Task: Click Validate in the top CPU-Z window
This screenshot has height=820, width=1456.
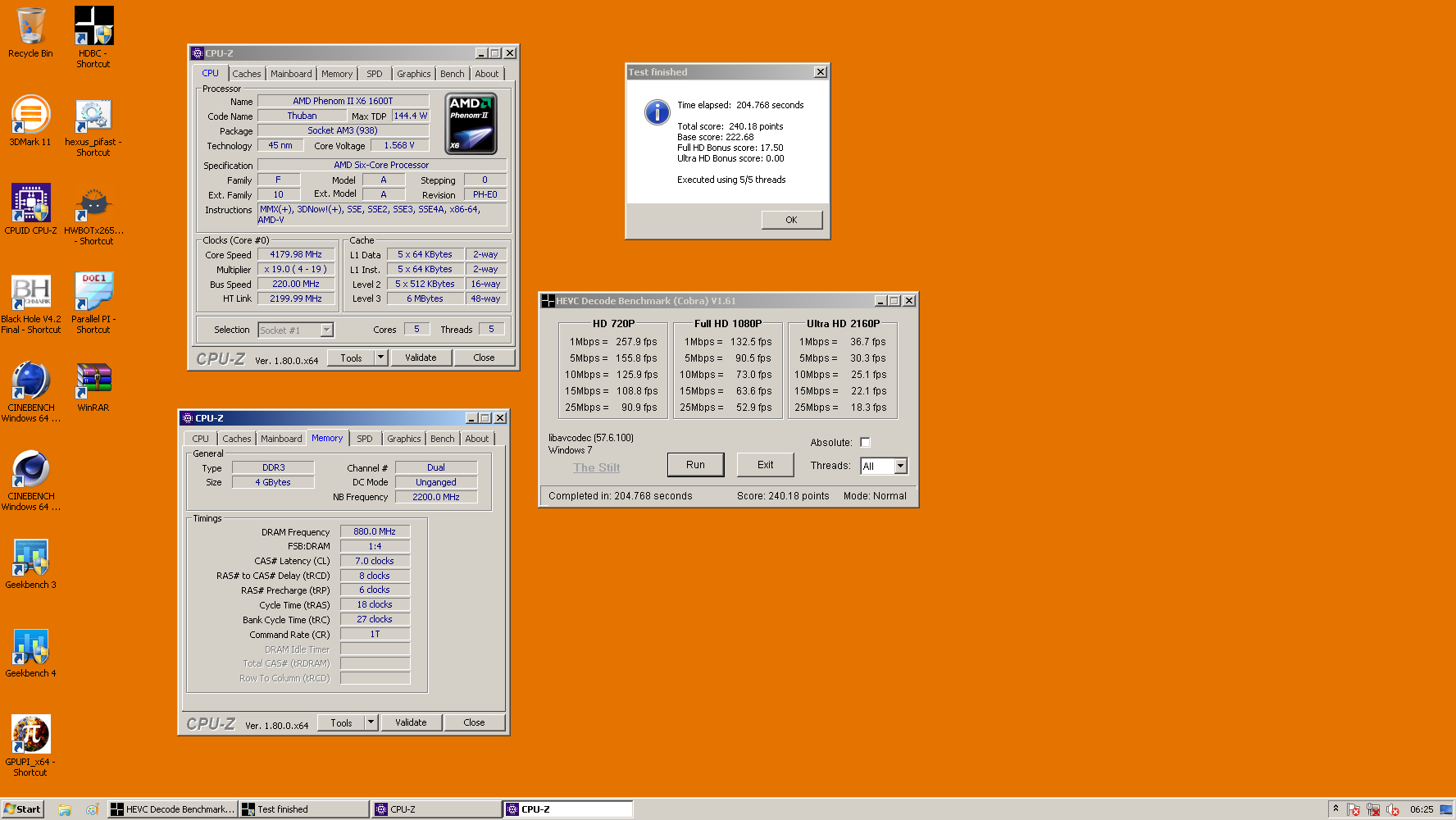Action: pos(421,358)
